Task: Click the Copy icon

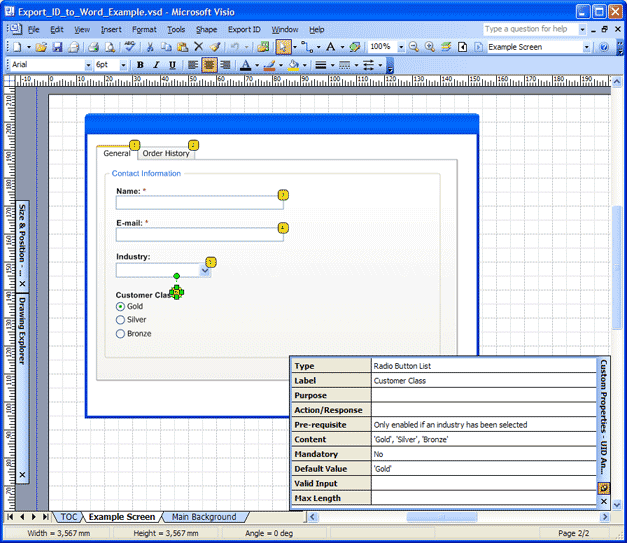Action: tap(166, 47)
